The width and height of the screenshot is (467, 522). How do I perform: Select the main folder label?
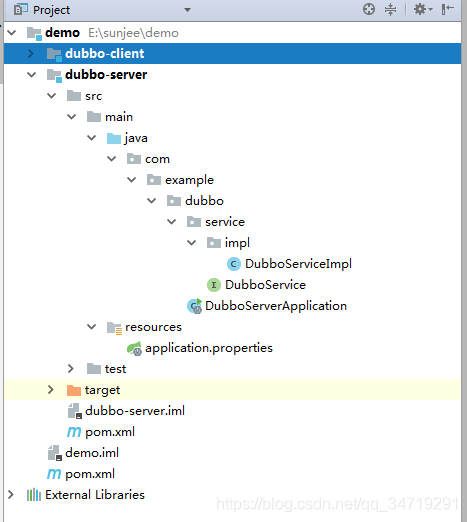point(119,117)
